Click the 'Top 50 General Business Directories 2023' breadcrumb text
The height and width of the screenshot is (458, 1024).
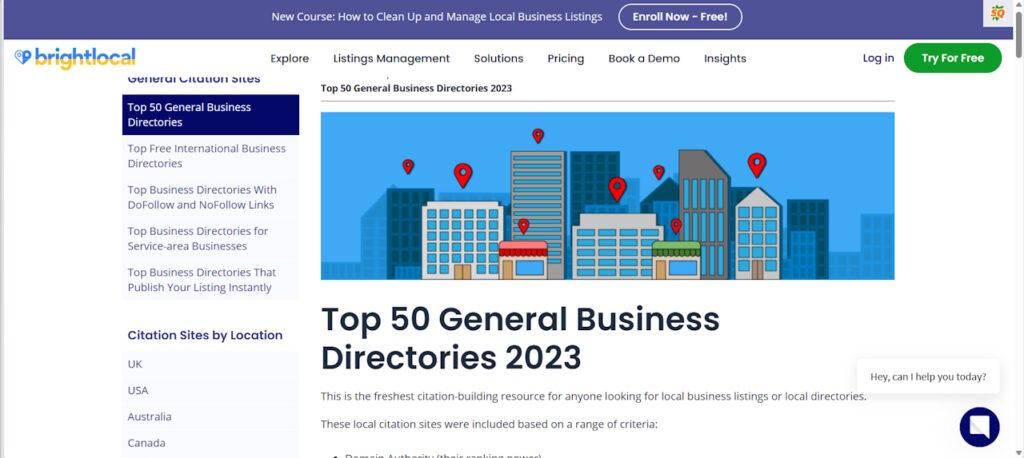[x=416, y=88]
